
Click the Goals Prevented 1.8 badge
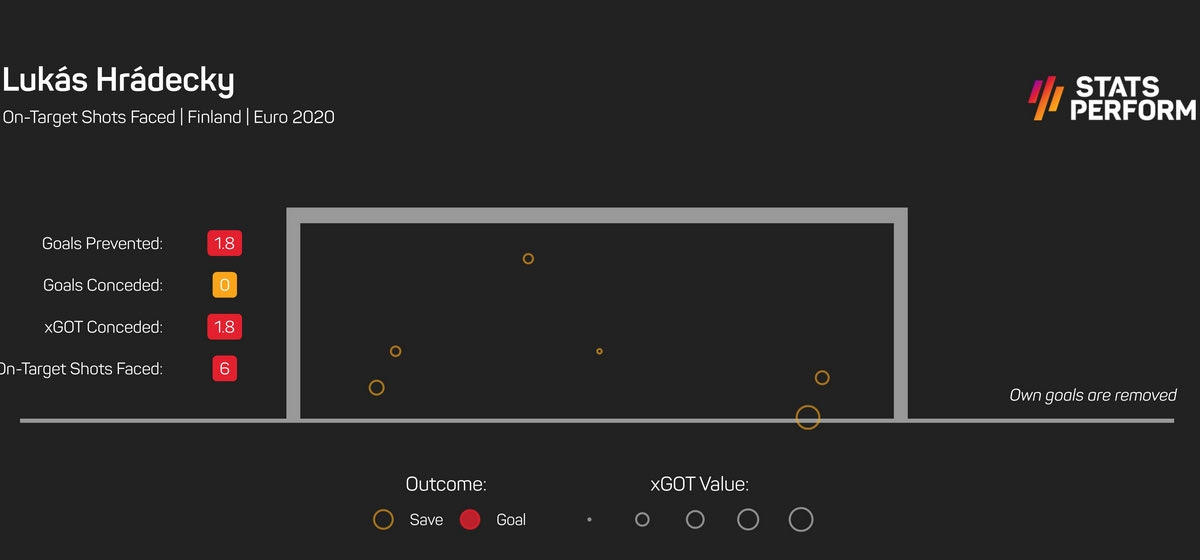[x=225, y=243]
